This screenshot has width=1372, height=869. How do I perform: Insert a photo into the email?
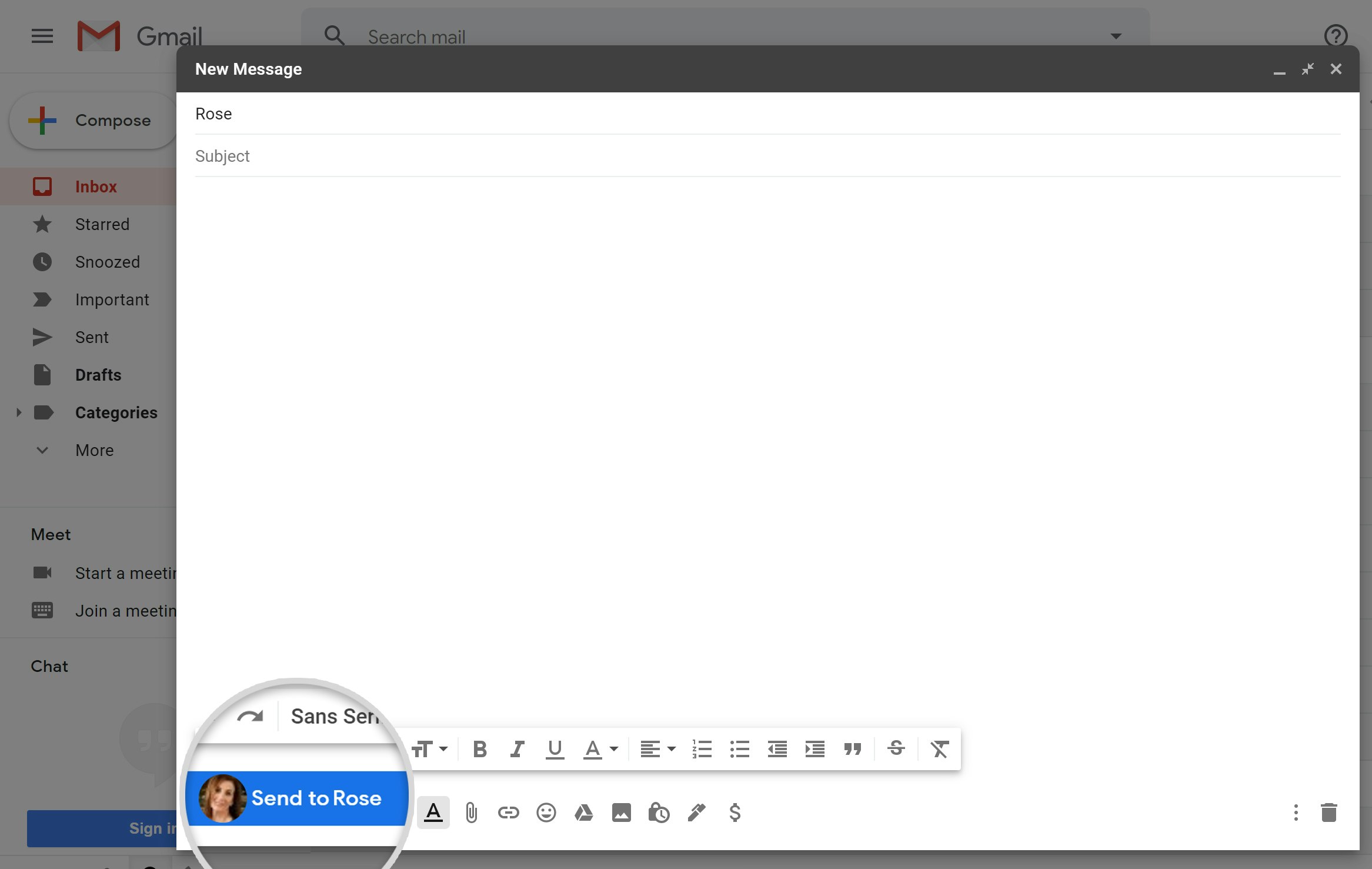621,813
